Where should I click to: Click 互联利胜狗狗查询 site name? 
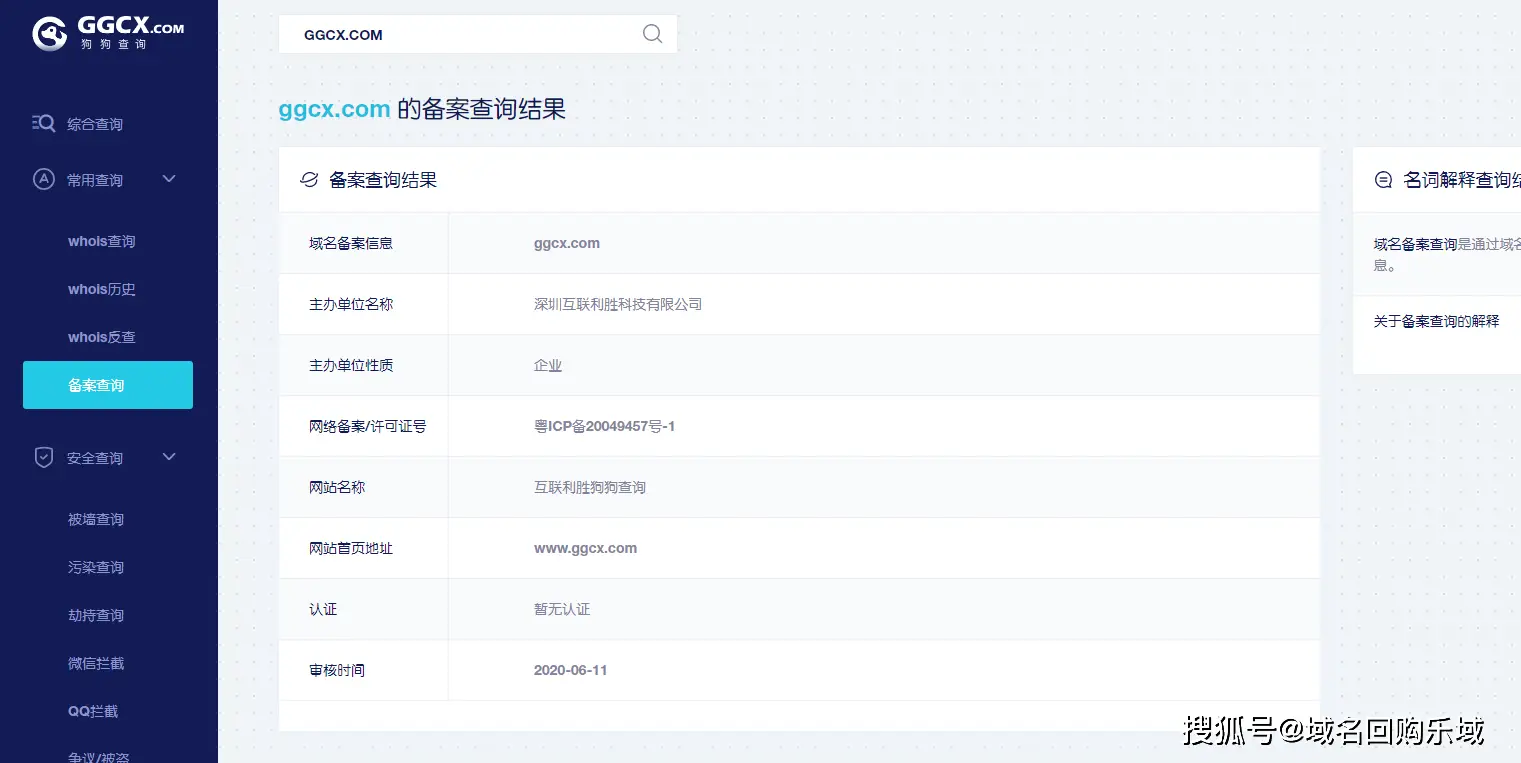click(590, 487)
